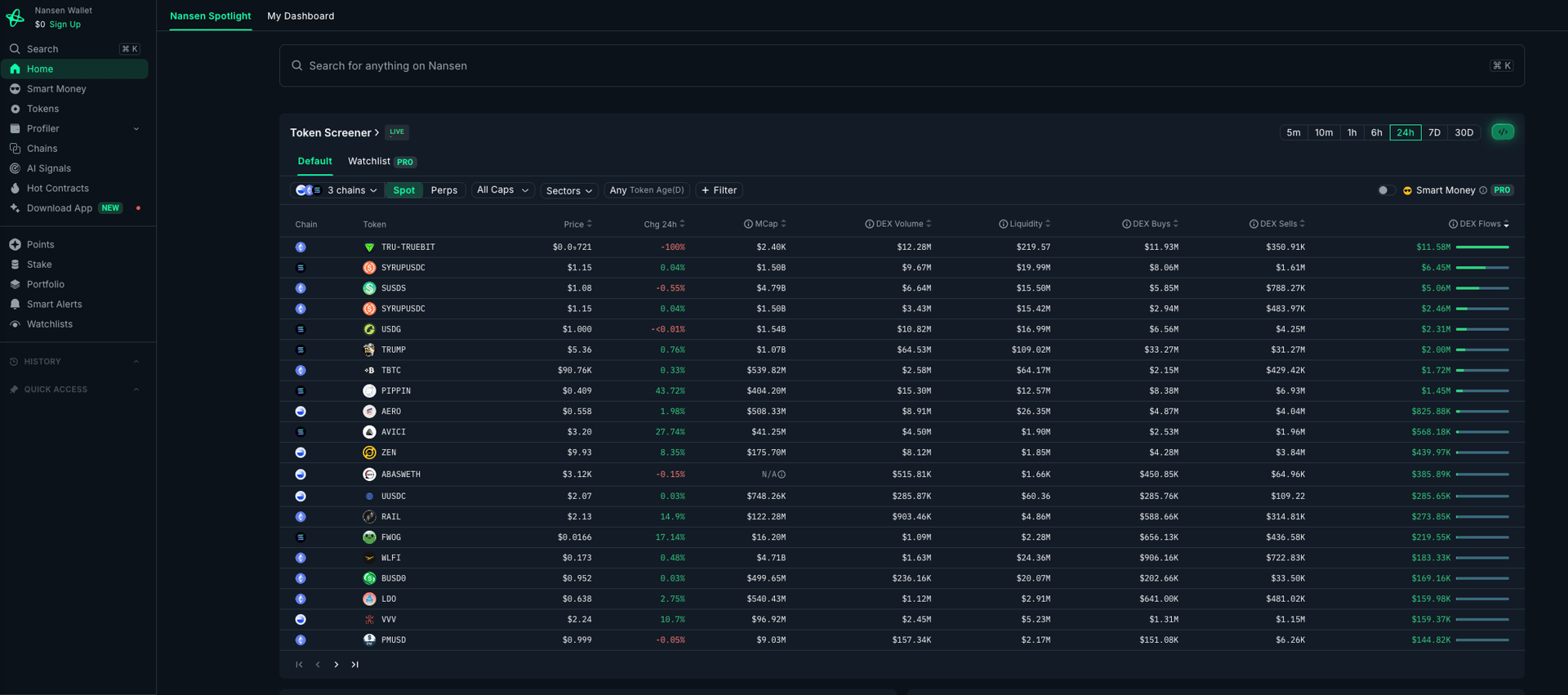This screenshot has width=1568, height=695.
Task: Go to next page of token table
Action: pos(336,665)
